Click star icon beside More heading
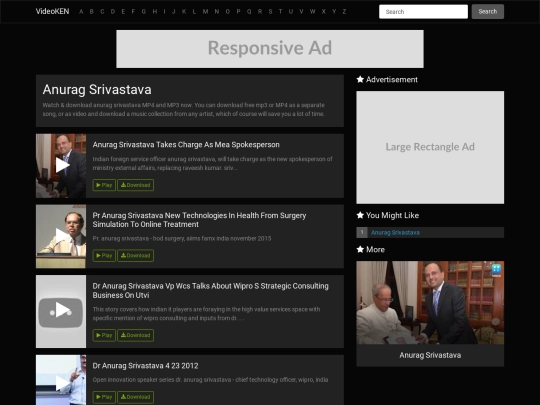The height and width of the screenshot is (405, 540). [x=360, y=249]
